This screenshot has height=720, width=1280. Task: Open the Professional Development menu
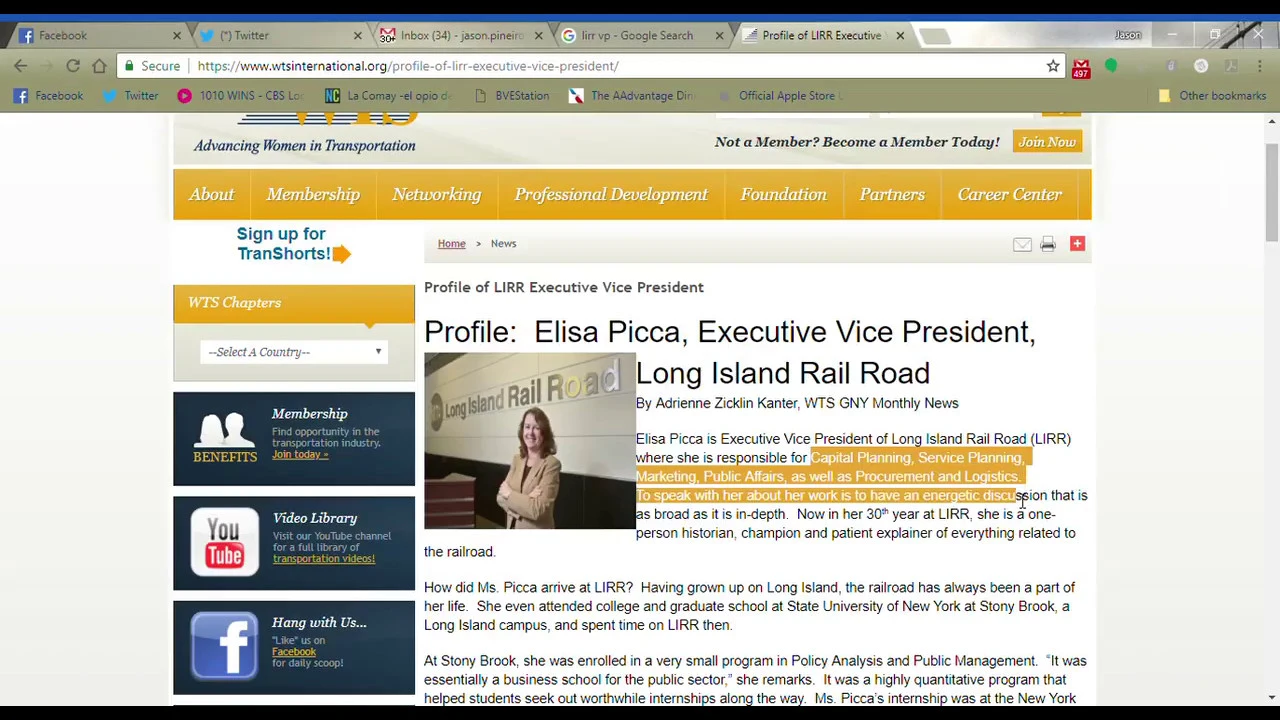611,195
